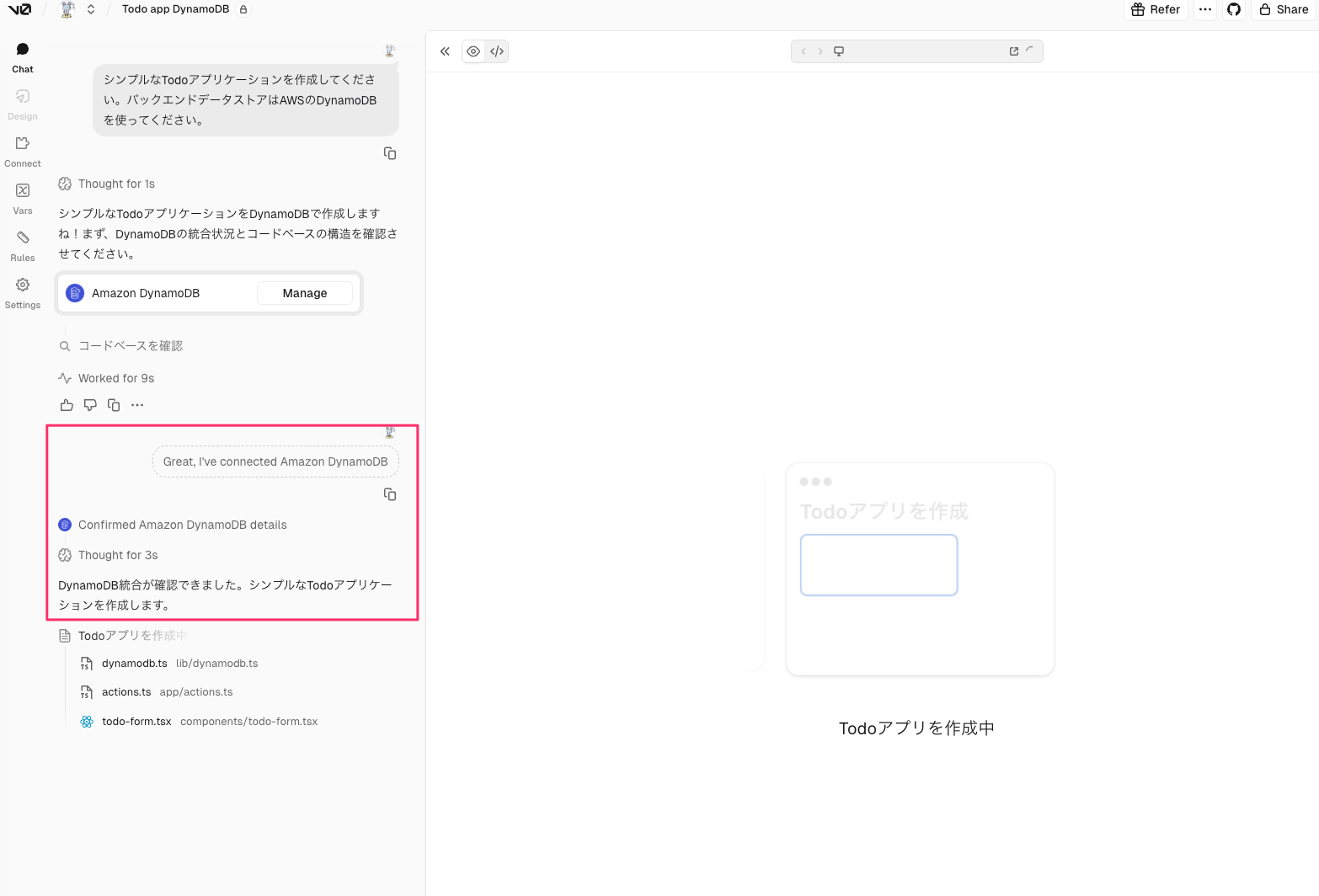Open more options via the ellipsis menu
The width and height of the screenshot is (1319, 896).
[x=1204, y=9]
